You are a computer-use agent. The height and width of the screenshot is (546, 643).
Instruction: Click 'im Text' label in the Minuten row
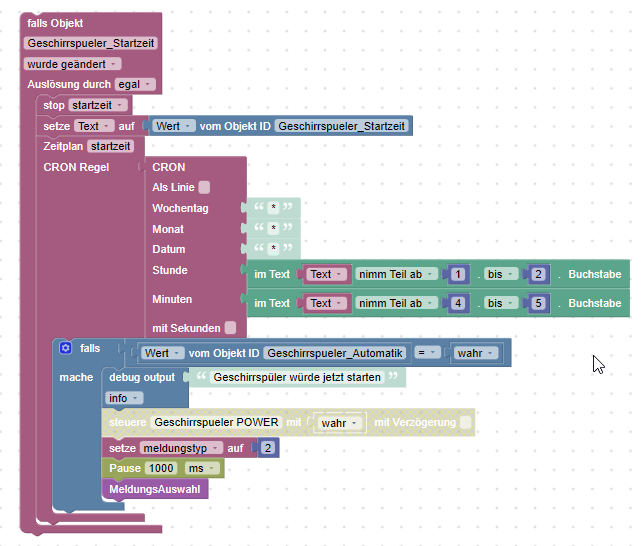tap(272, 303)
